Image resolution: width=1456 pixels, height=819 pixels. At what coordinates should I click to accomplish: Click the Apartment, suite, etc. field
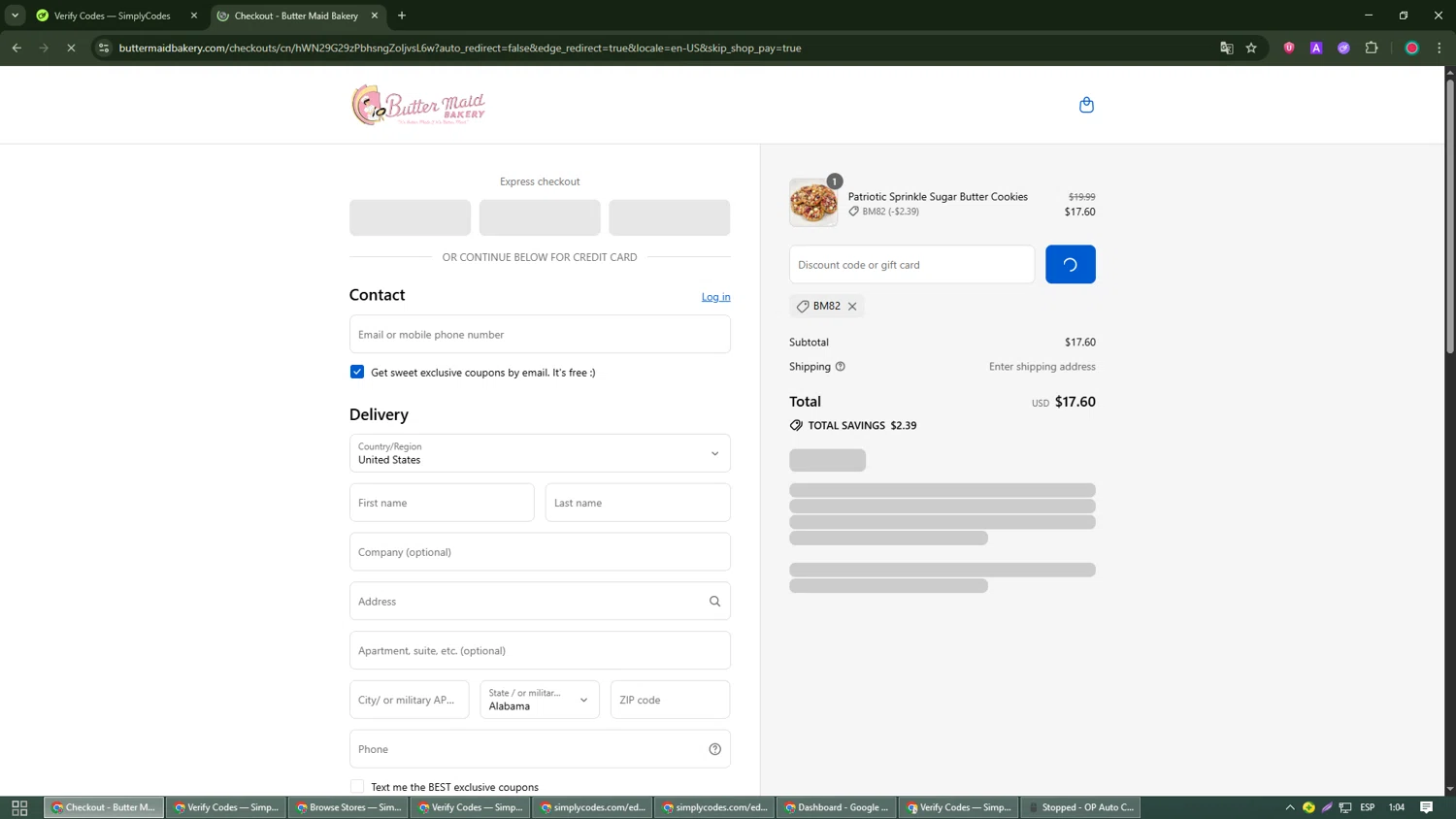pos(540,651)
